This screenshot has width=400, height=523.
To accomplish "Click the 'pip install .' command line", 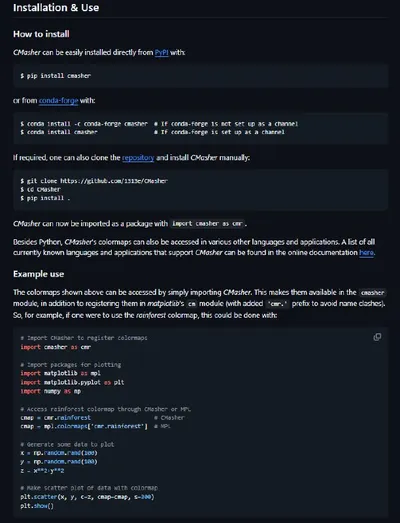I will pos(45,198).
